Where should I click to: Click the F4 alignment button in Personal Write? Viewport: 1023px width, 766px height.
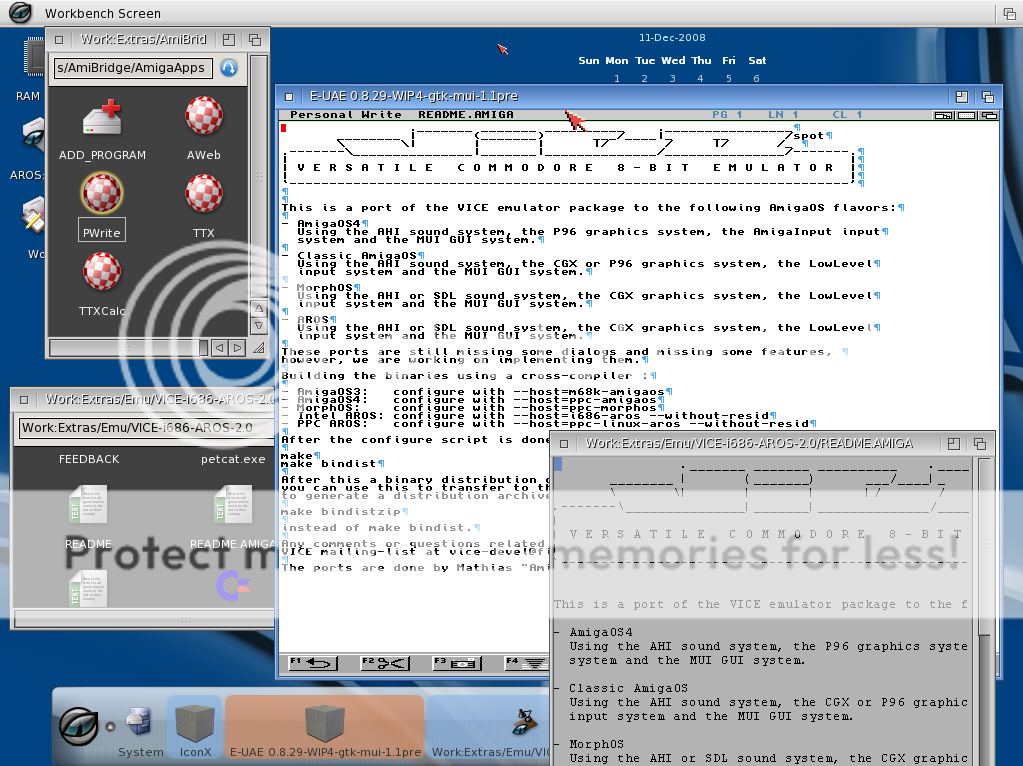pyautogui.click(x=526, y=663)
